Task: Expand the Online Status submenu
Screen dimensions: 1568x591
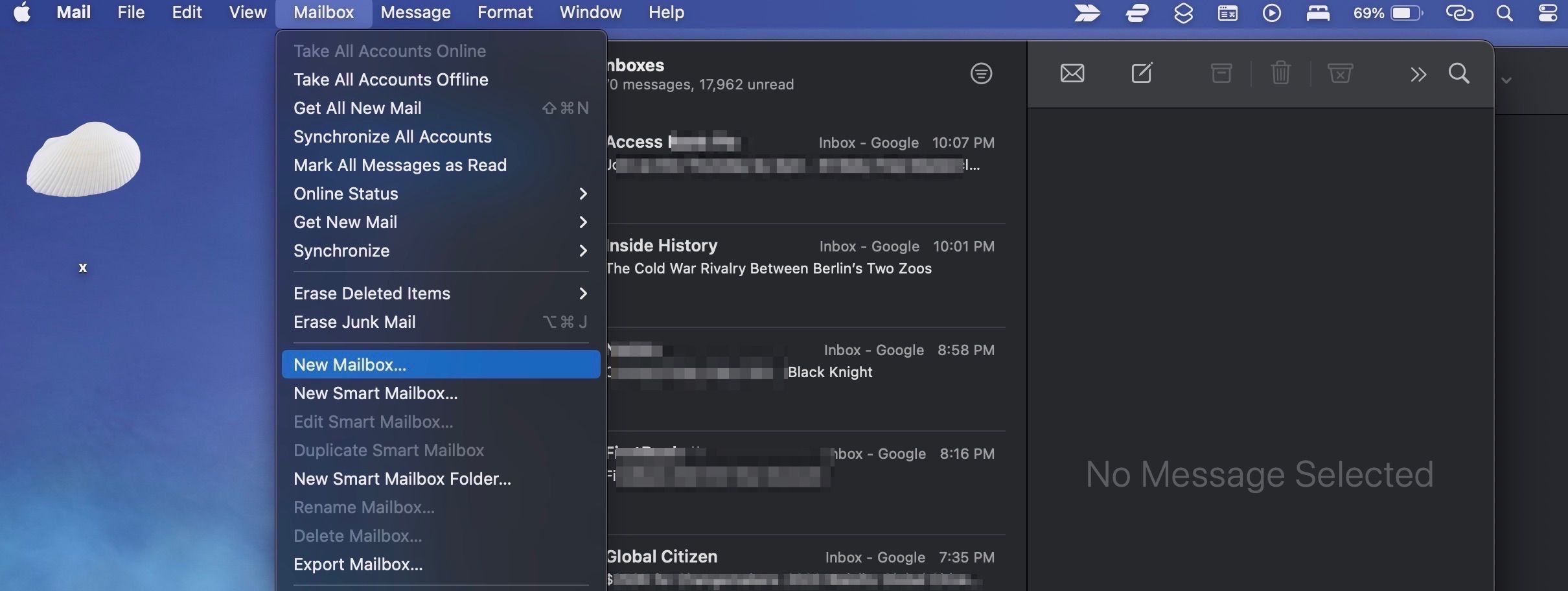Action: 441,194
